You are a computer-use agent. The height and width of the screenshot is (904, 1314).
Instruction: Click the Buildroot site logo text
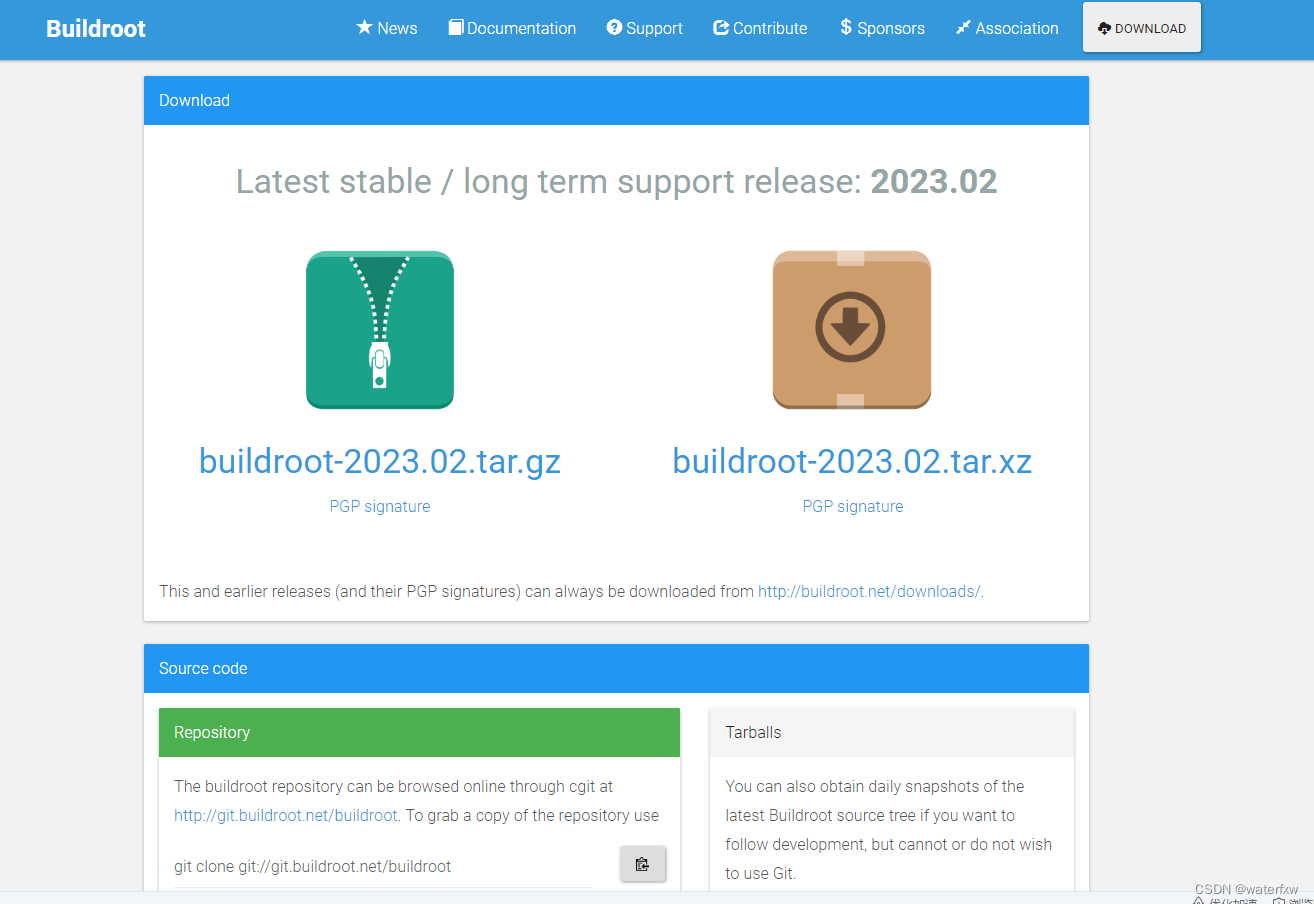(x=96, y=29)
